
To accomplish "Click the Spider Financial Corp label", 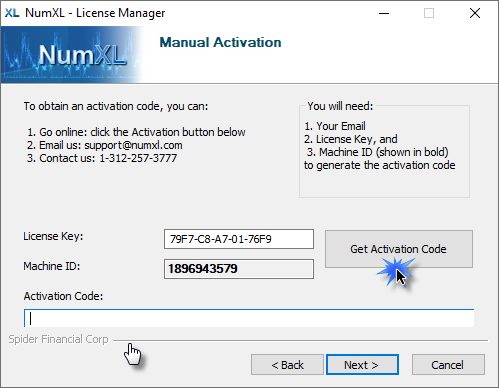I will 58,339.
